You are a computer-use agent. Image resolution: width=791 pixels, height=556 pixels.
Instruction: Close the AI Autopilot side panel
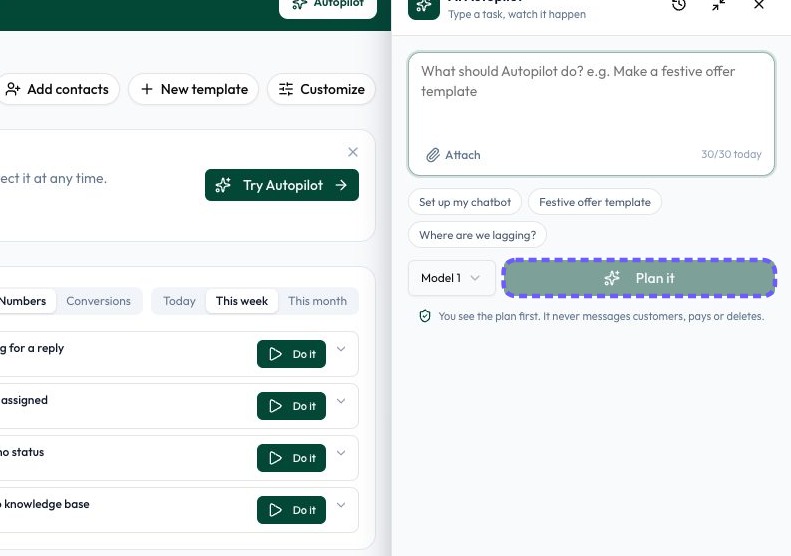click(759, 5)
